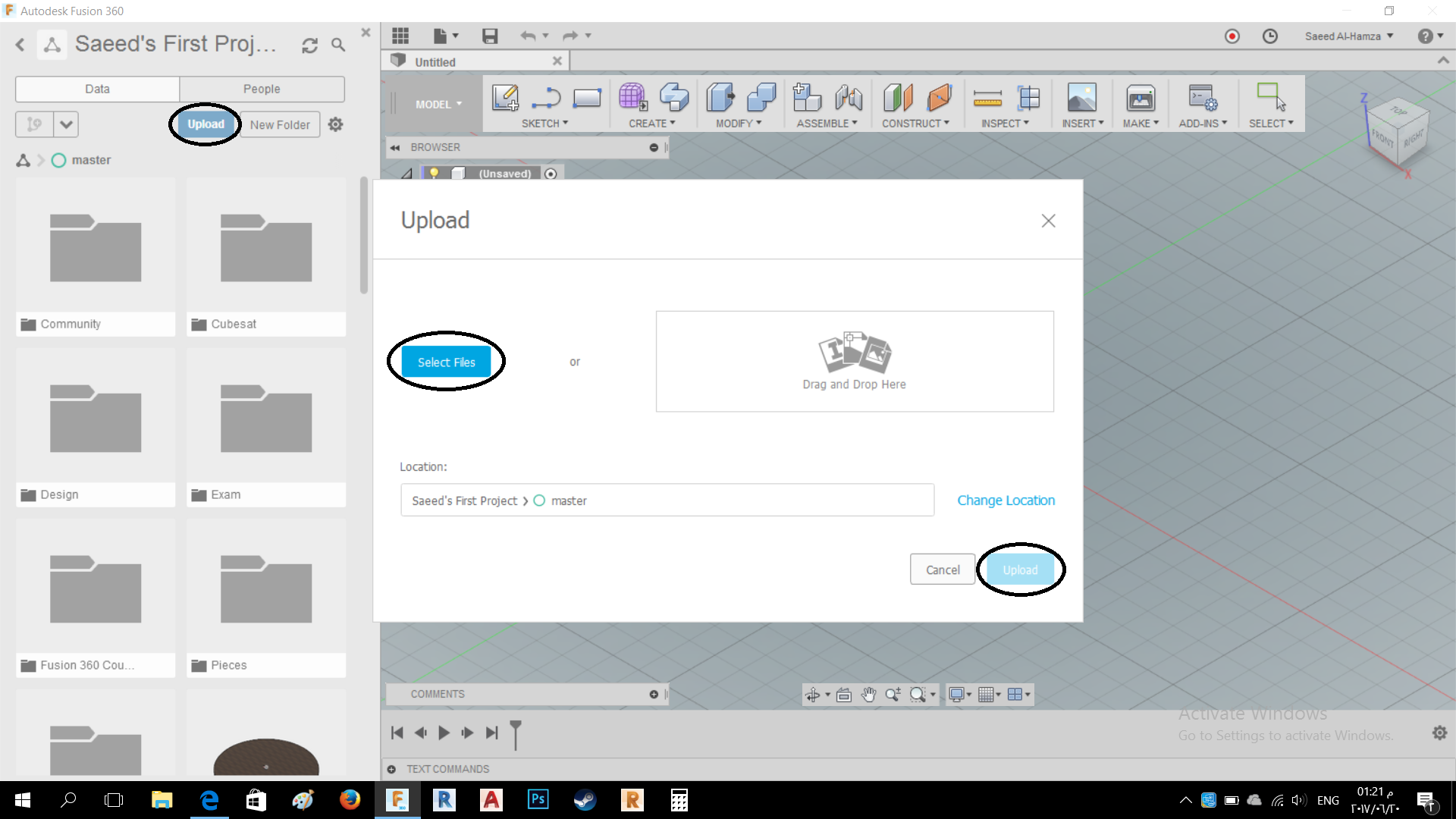Open the data panel grid icon

coord(400,36)
